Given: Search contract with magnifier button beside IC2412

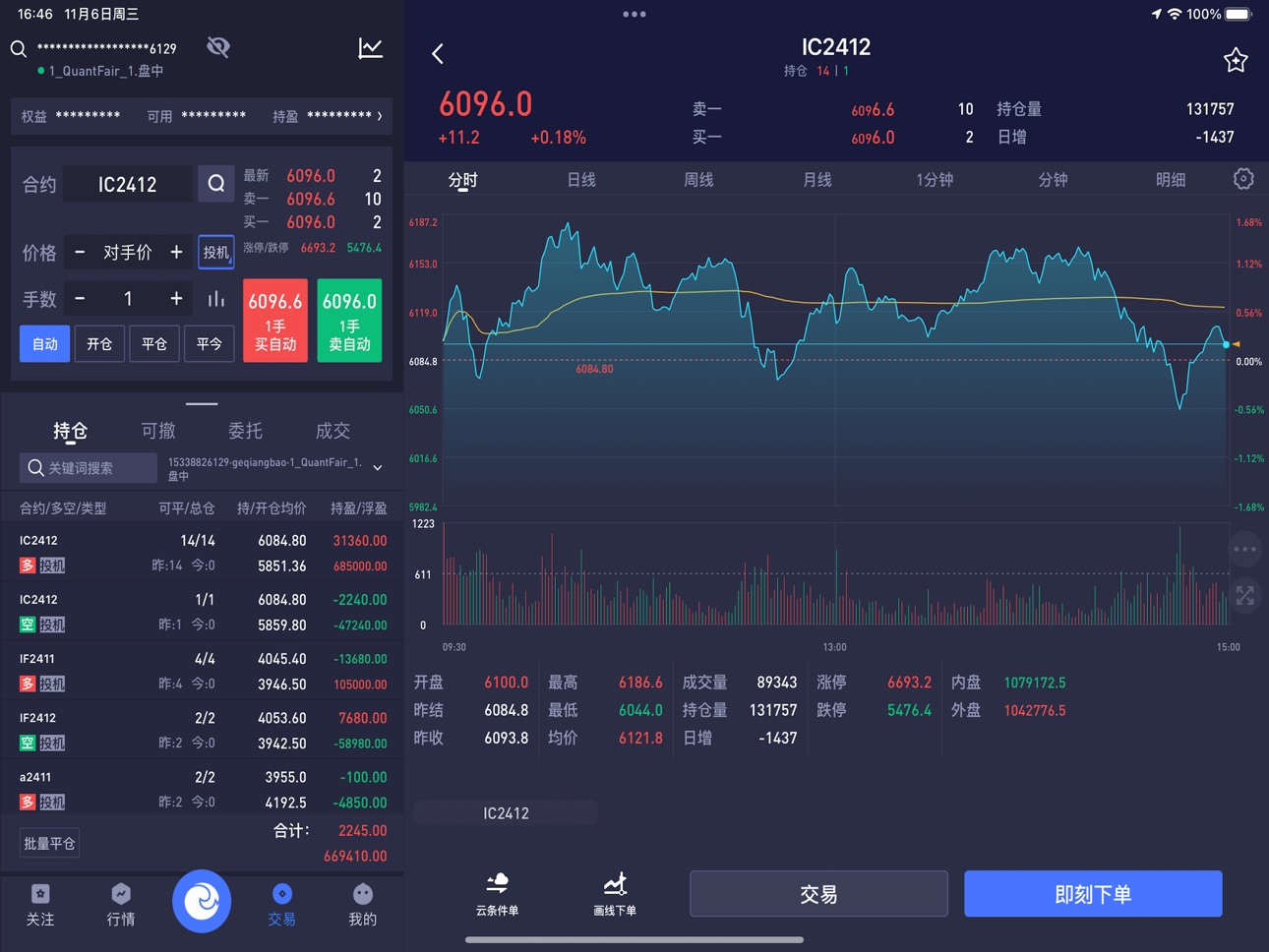Looking at the screenshot, I should [216, 184].
